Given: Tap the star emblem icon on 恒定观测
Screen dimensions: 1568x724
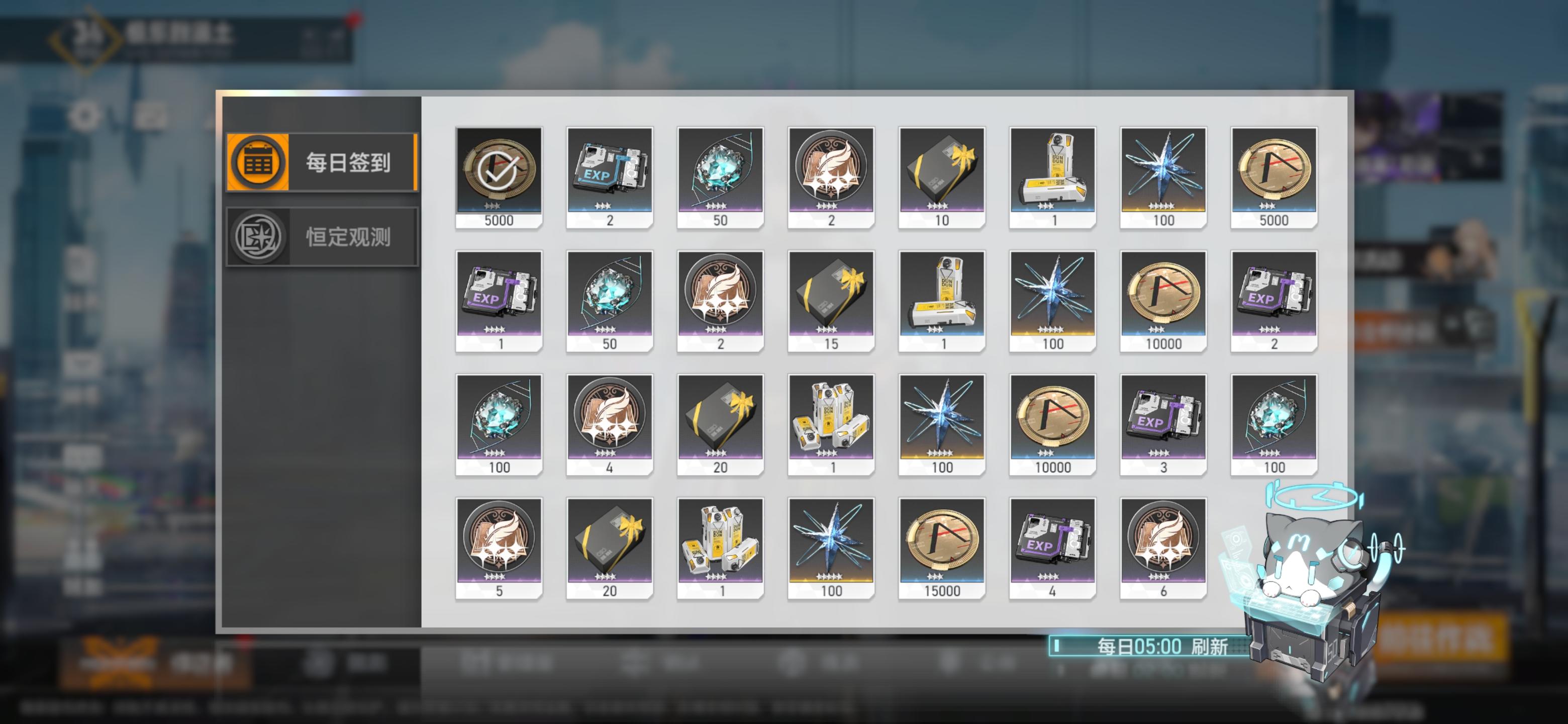Looking at the screenshot, I should click(258, 237).
